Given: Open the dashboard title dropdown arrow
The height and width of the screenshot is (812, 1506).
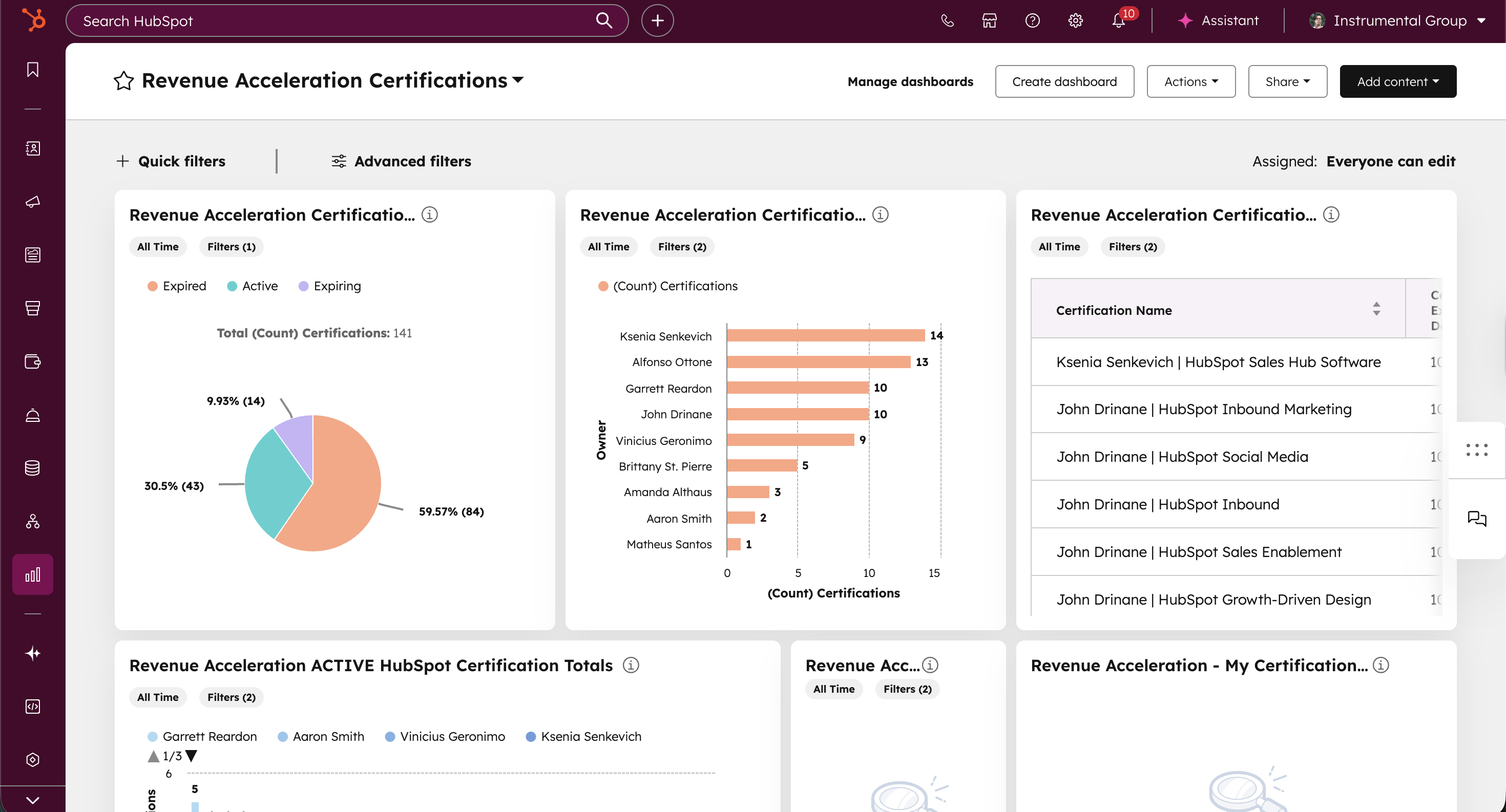Looking at the screenshot, I should pos(518,80).
